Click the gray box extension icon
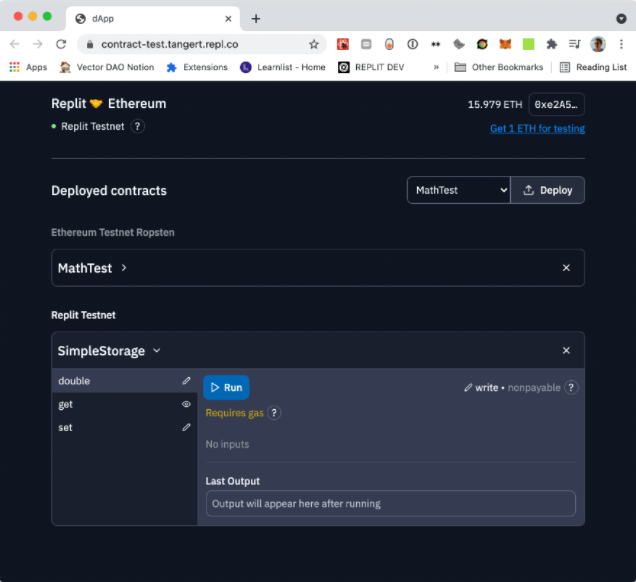 (x=366, y=44)
